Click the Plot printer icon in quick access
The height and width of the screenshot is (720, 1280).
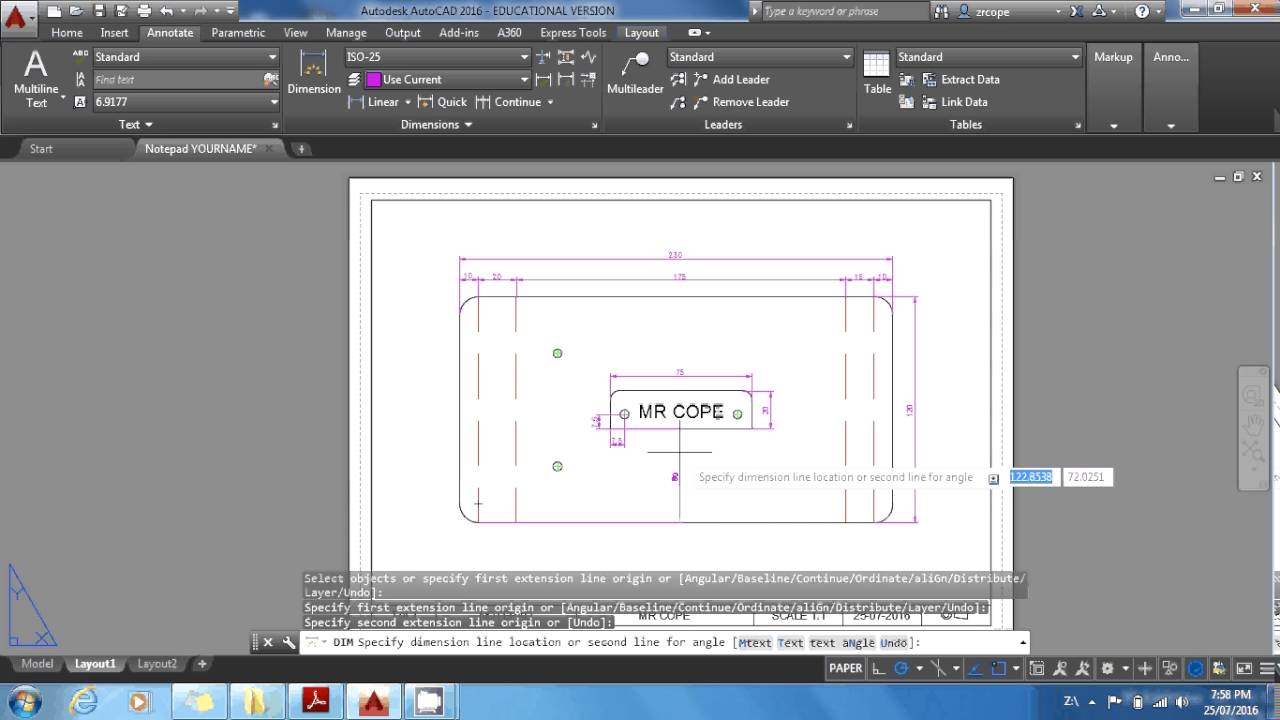click(x=144, y=11)
